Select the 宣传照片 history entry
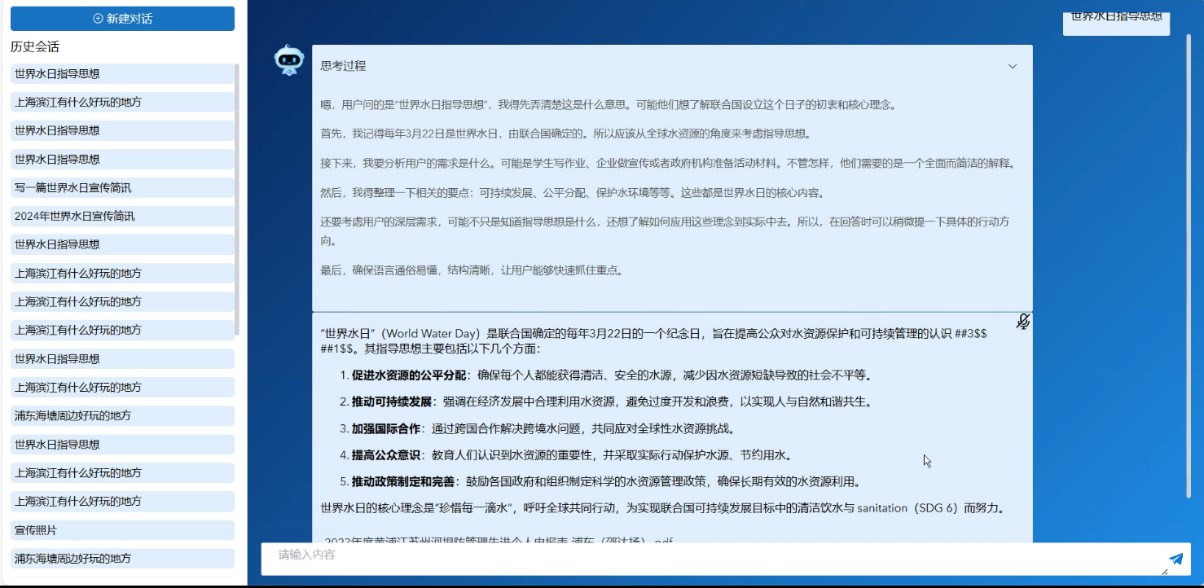This screenshot has height=588, width=1204. coord(36,530)
